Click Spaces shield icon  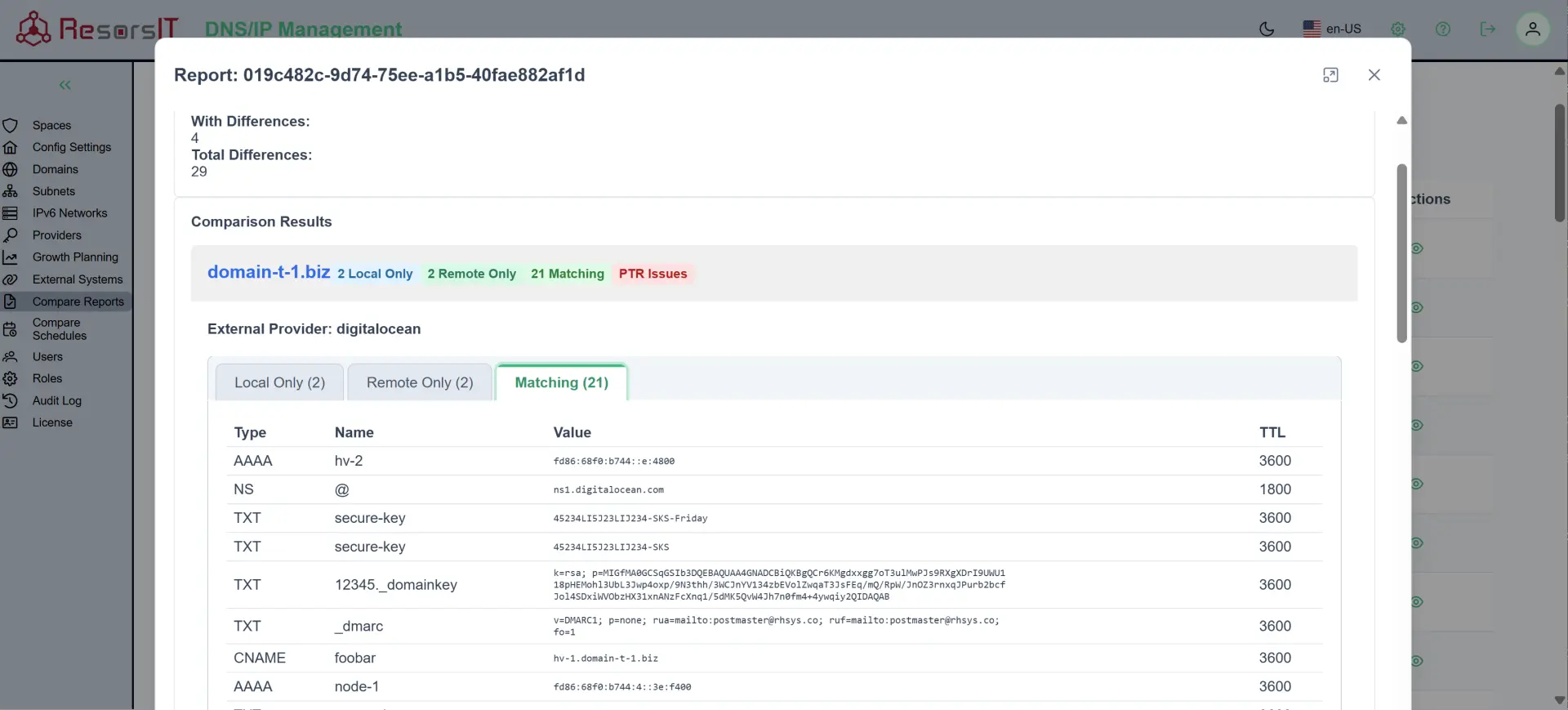10,125
